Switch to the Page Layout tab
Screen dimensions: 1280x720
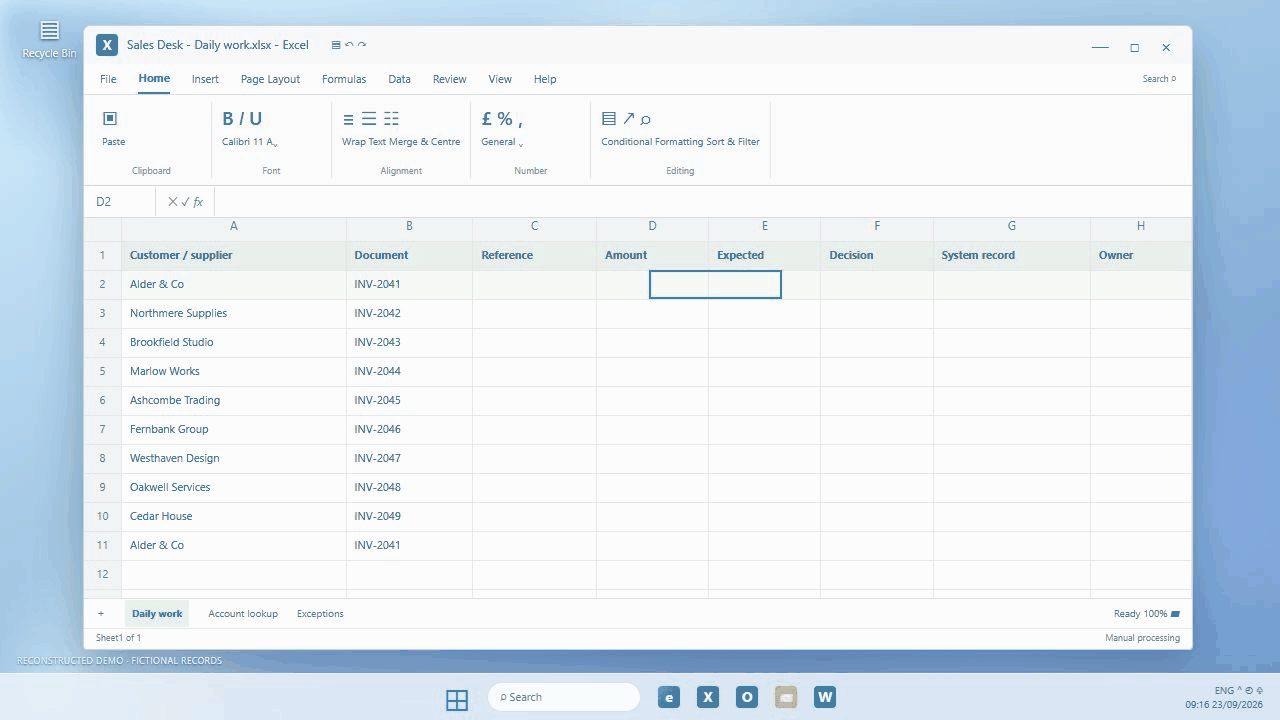[x=270, y=79]
